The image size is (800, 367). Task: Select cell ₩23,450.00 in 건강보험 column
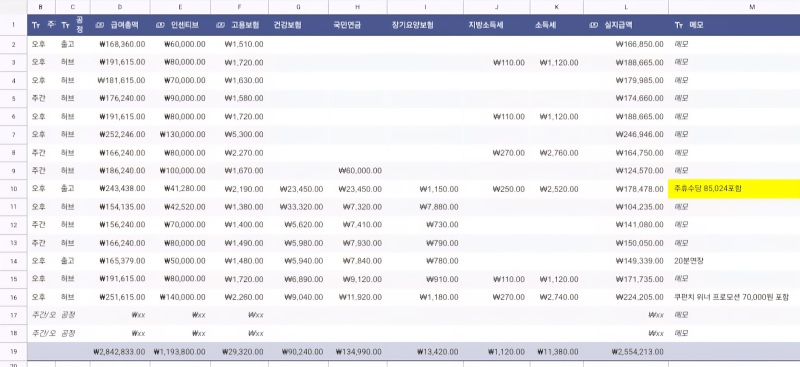(x=298, y=189)
